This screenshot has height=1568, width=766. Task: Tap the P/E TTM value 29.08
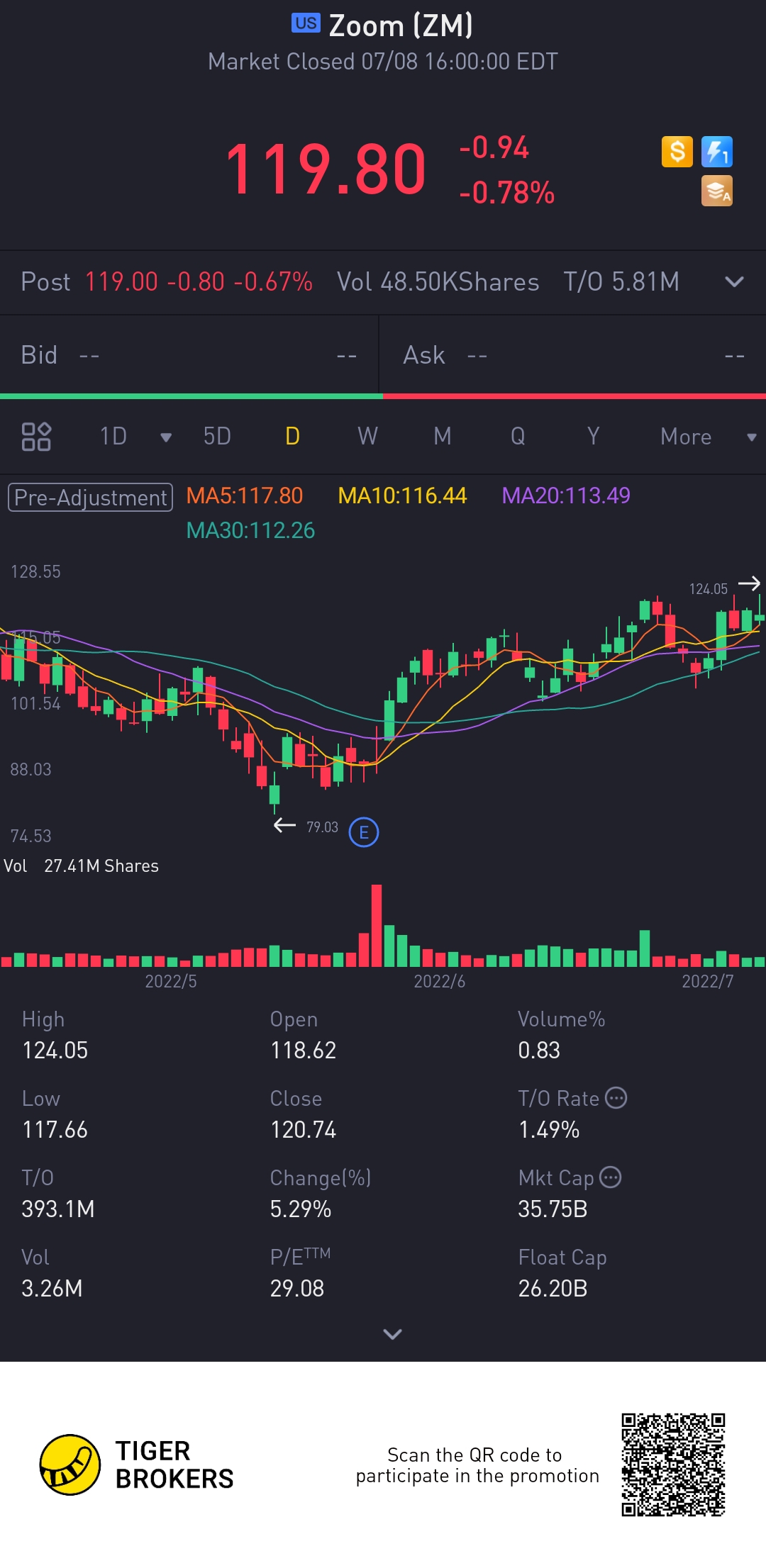pos(297,1288)
